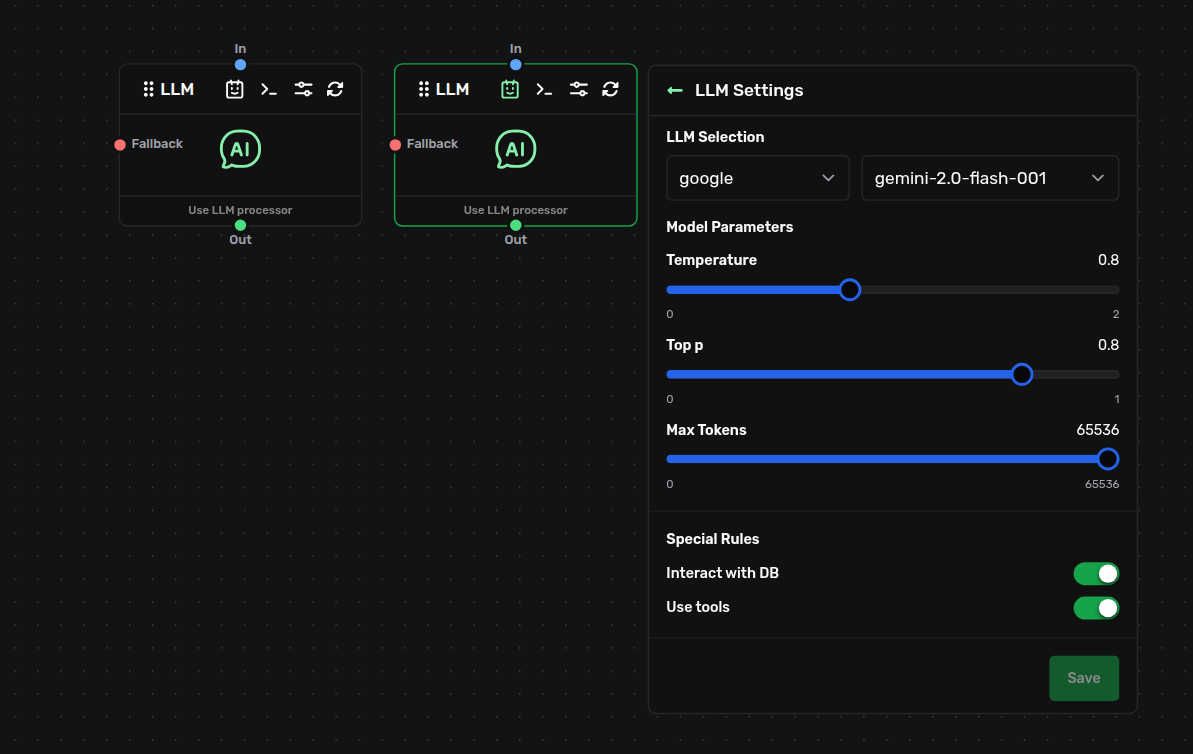The height and width of the screenshot is (754, 1193).
Task: Click red Fallback port on left LLM node
Action: (120, 145)
